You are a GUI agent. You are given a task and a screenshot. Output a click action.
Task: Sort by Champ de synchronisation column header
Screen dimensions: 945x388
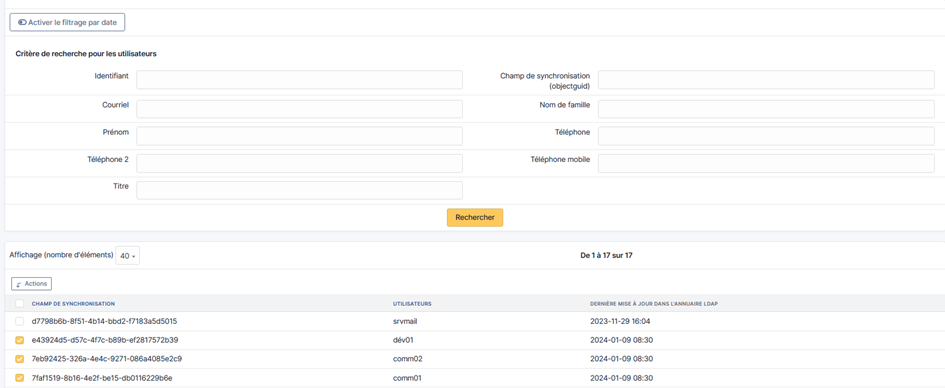tap(74, 304)
